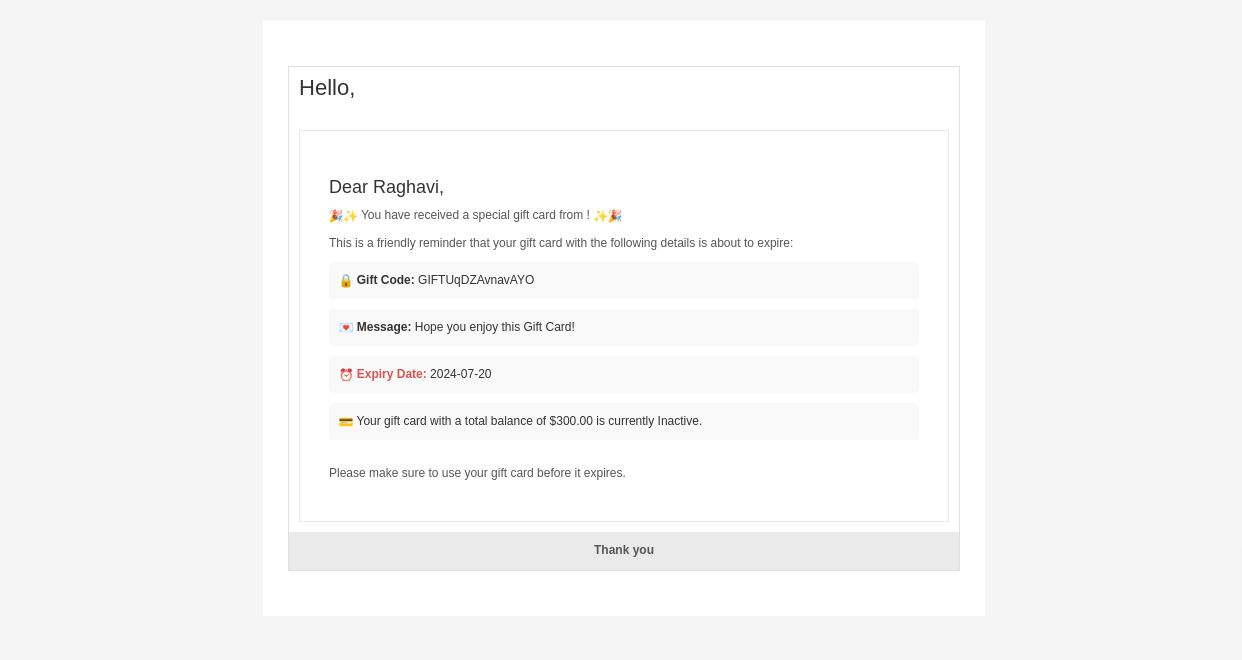
Task: Click the Hope you enjoy this Gift Card text
Action: point(494,327)
